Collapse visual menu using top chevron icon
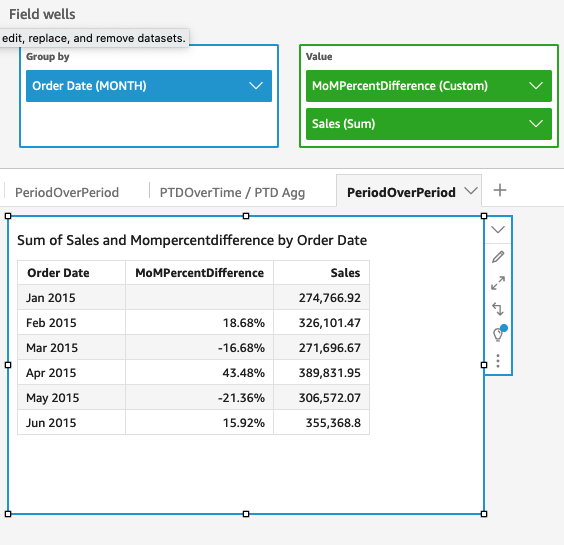Screen dimensions: 564x545 pos(498,230)
